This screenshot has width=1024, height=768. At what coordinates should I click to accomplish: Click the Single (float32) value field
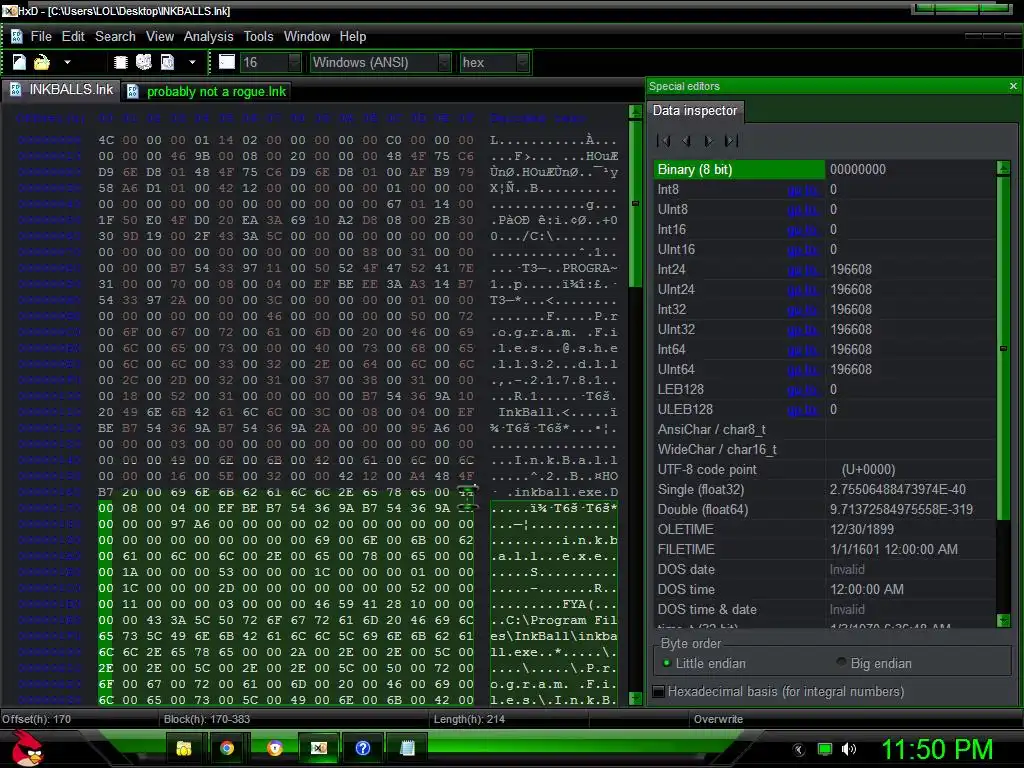coord(910,489)
